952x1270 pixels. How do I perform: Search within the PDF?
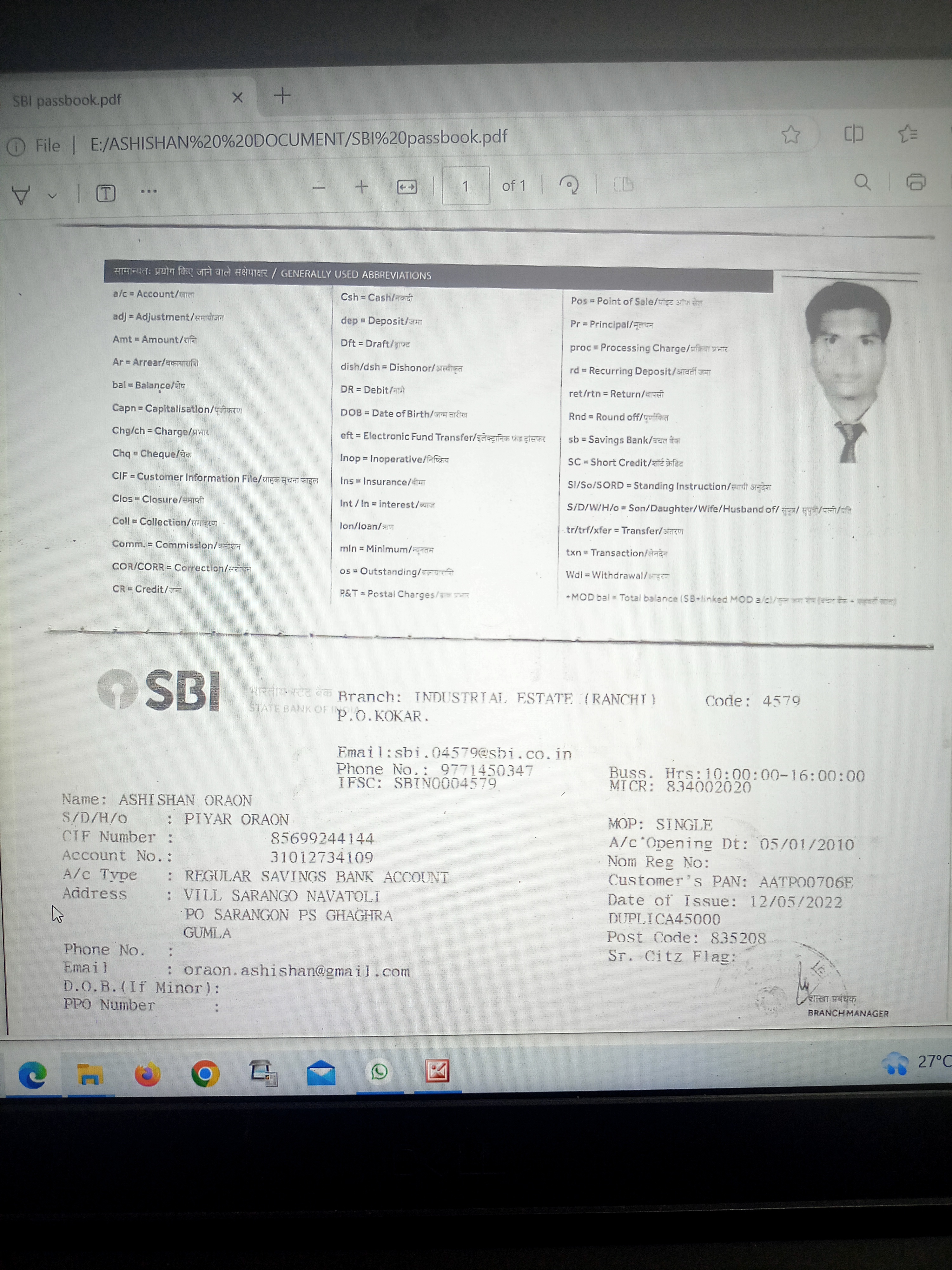pyautogui.click(x=862, y=182)
